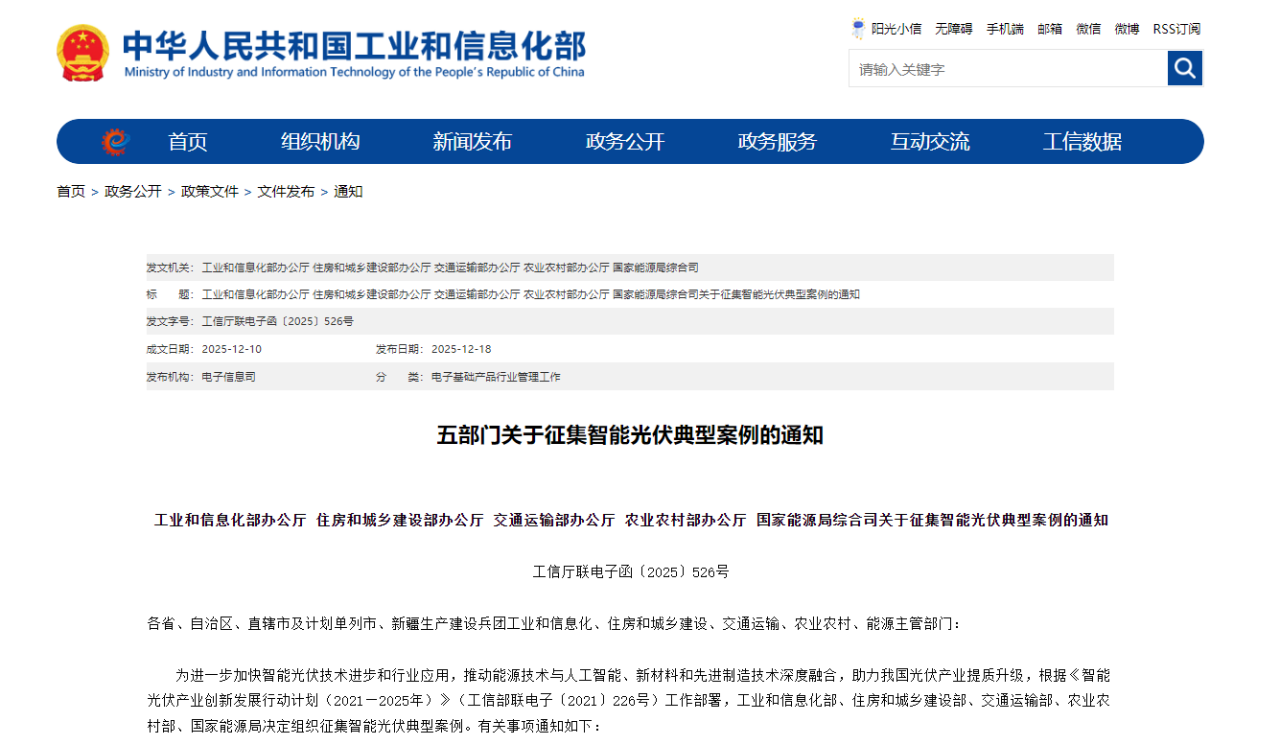
Task: Go to the 新闻发布 section
Action: [472, 142]
